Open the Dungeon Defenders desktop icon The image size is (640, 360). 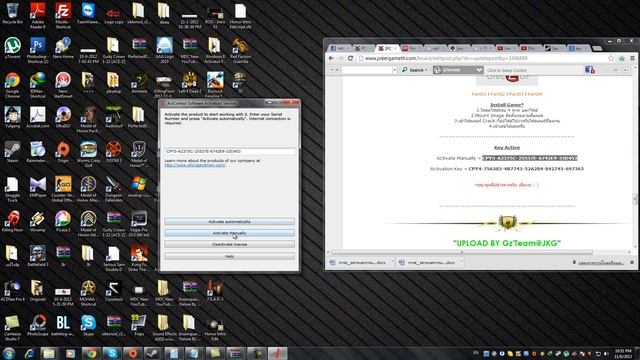click(x=113, y=189)
